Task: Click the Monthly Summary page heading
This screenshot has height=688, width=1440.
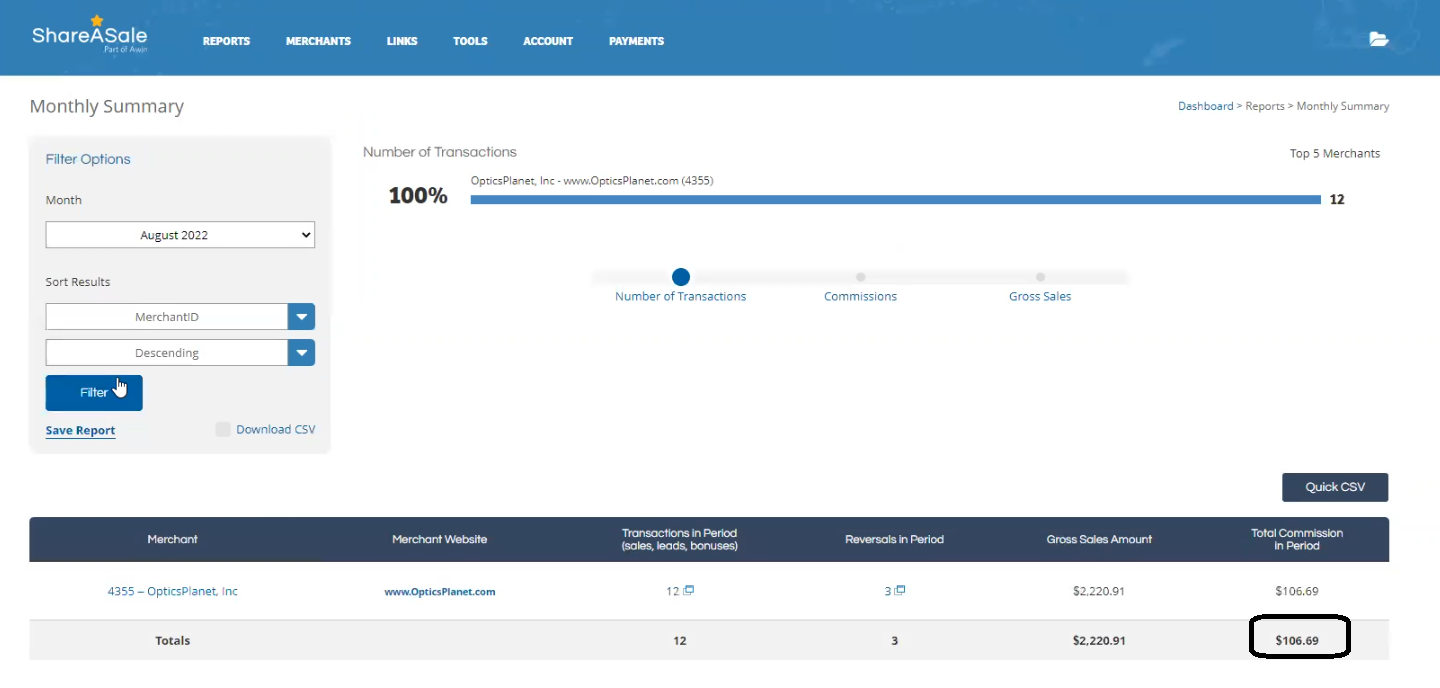Action: tap(107, 106)
